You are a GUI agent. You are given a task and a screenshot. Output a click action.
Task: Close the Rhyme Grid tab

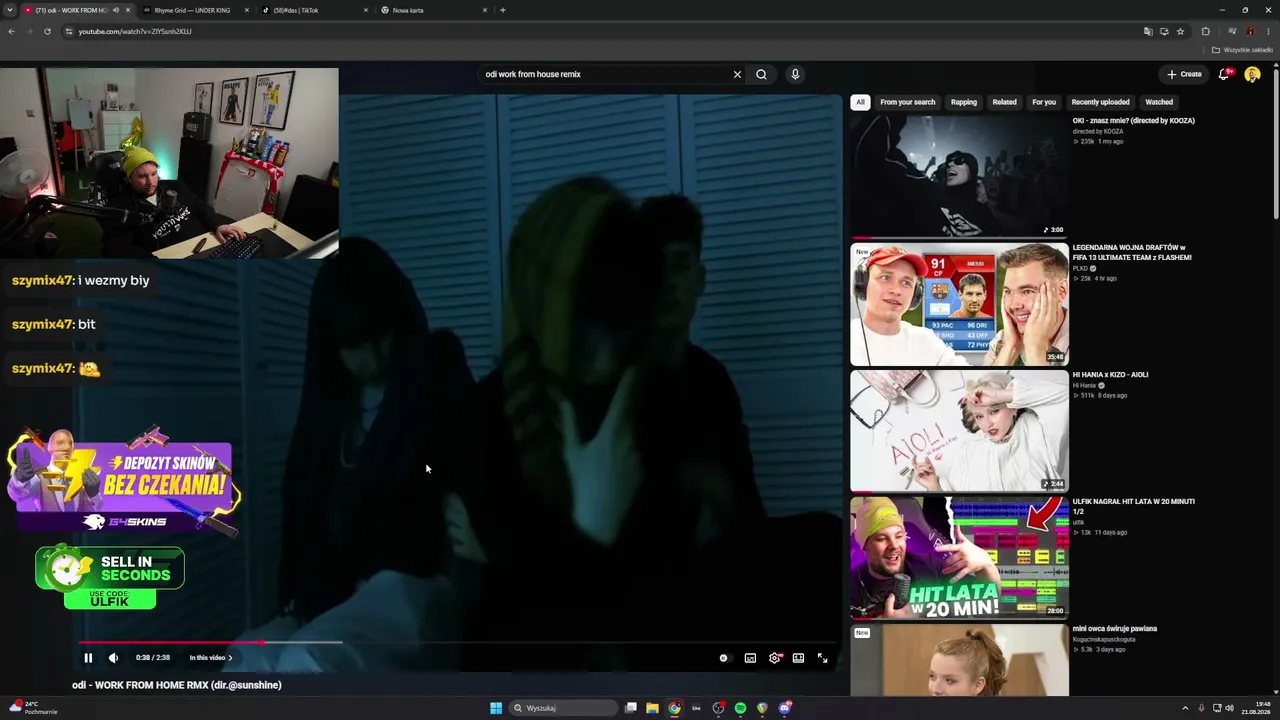click(247, 10)
